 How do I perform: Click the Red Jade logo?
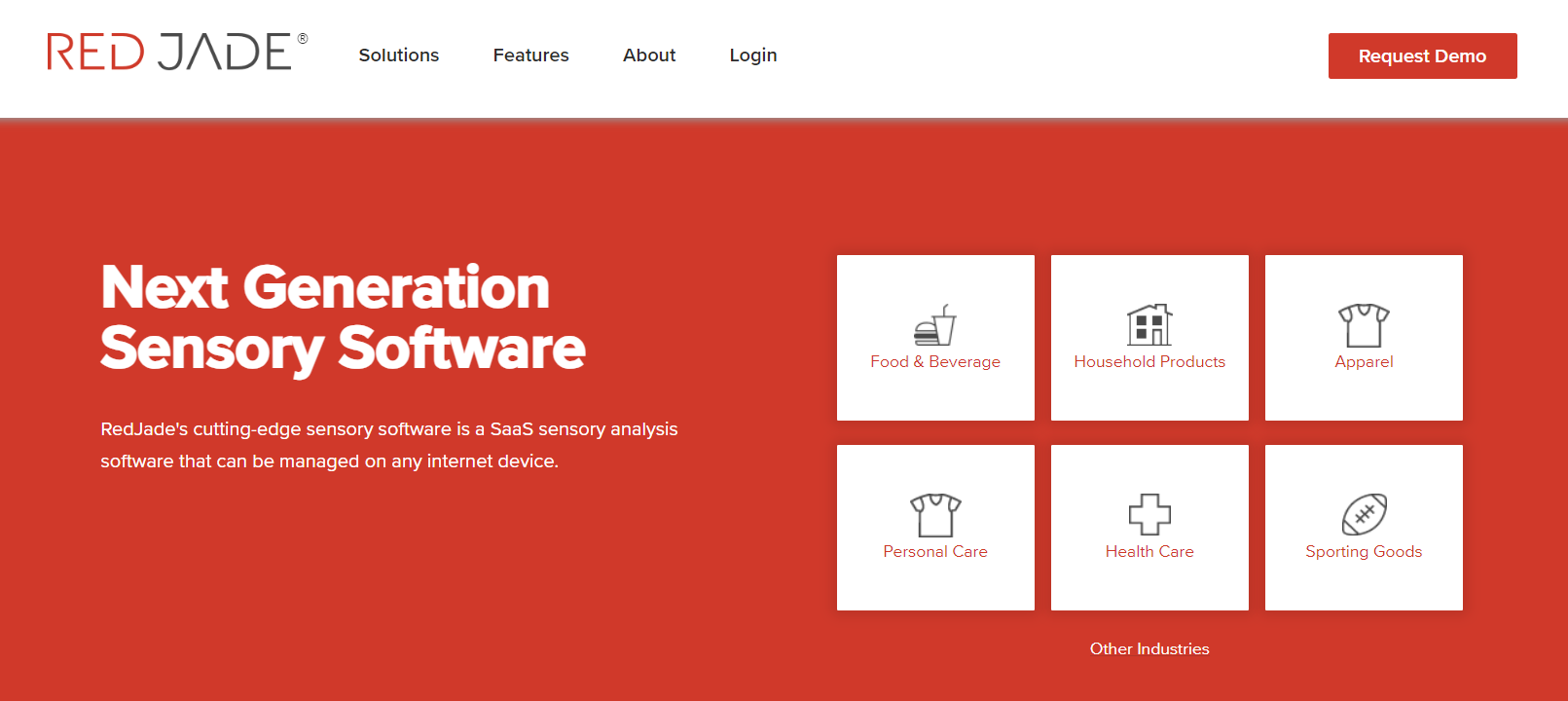(x=177, y=52)
